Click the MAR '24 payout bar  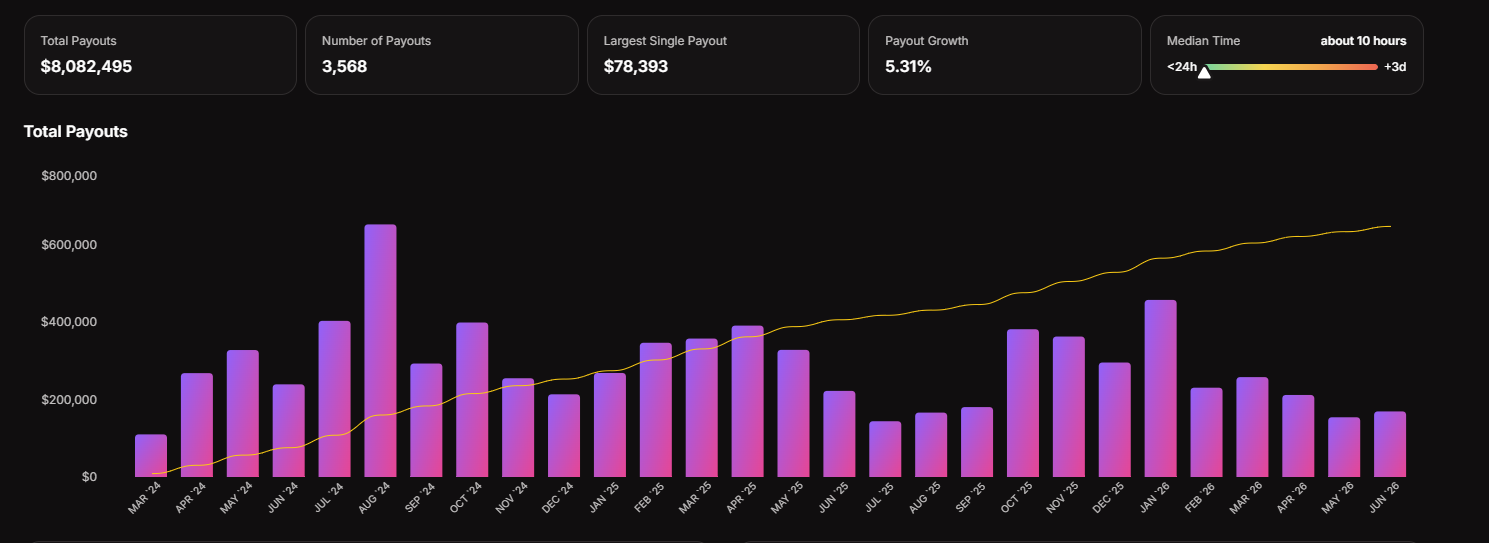click(151, 455)
